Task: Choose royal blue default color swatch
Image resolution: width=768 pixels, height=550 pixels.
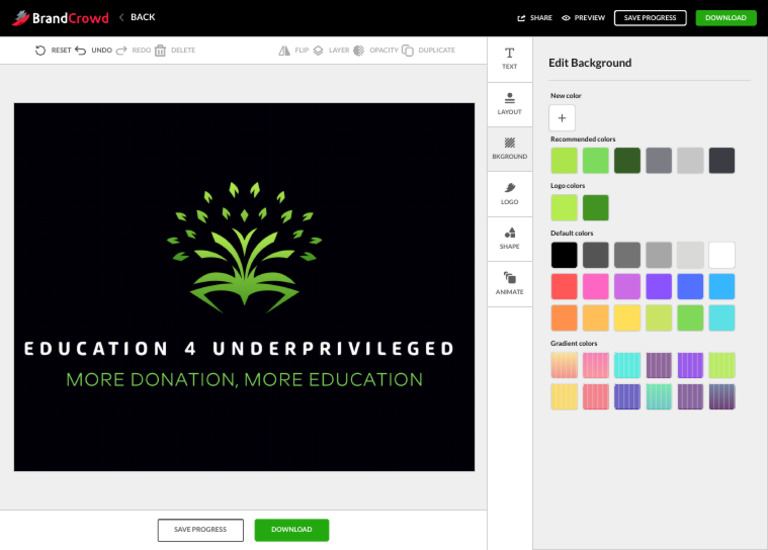Action: click(x=690, y=287)
